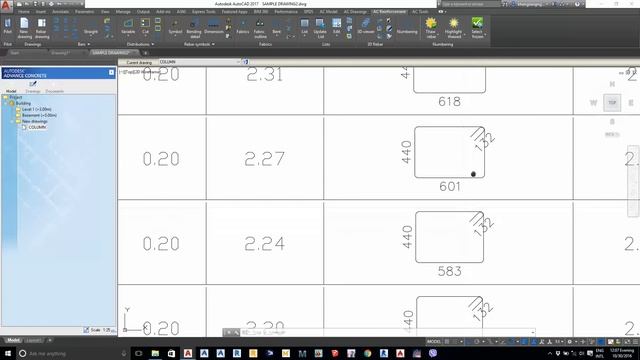Toggle MODEL space button in status bar
The width and height of the screenshot is (640, 360).
(x=433, y=342)
